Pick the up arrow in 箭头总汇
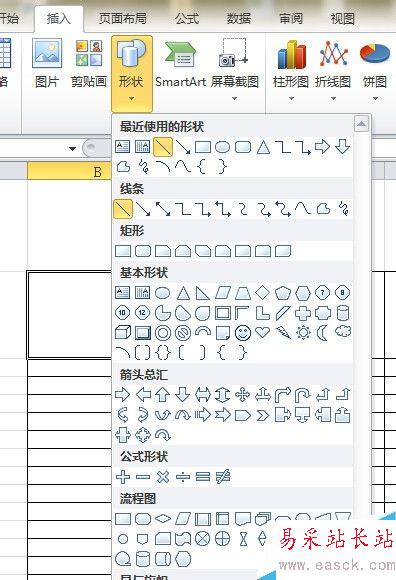396x580 pixels. tap(163, 395)
